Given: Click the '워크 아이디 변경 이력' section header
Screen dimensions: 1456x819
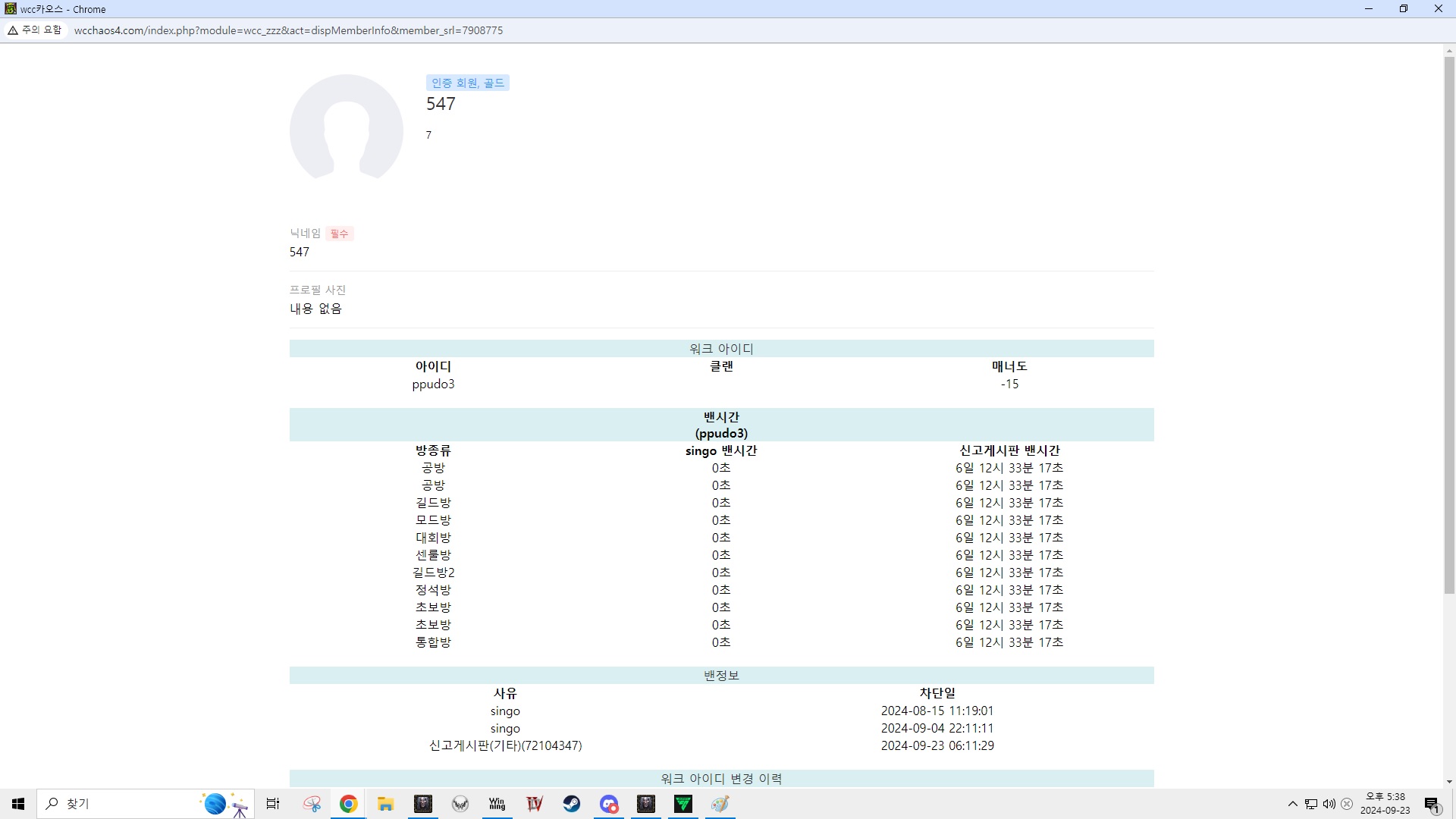Looking at the screenshot, I should [722, 779].
